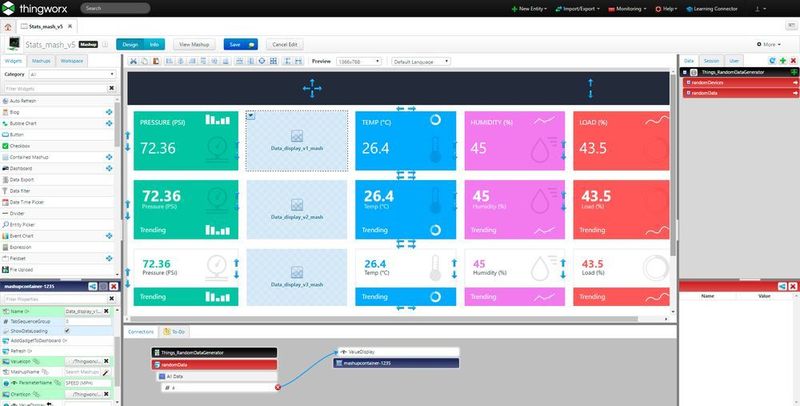800x406 pixels.
Task: Close the mashupcontainer-1235 properties panel
Action: [114, 287]
